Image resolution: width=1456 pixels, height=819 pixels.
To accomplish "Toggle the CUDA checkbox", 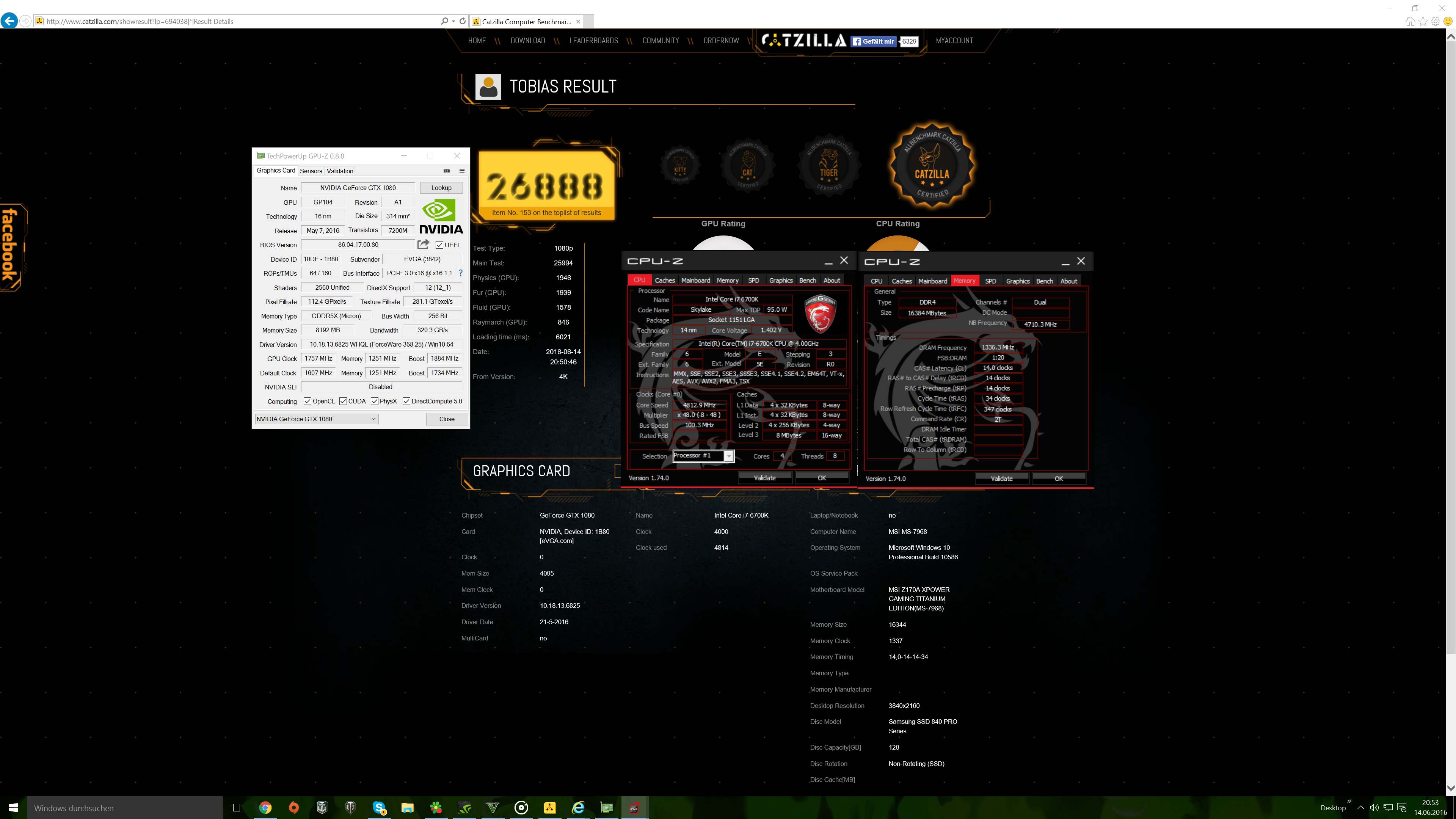I will pyautogui.click(x=343, y=401).
